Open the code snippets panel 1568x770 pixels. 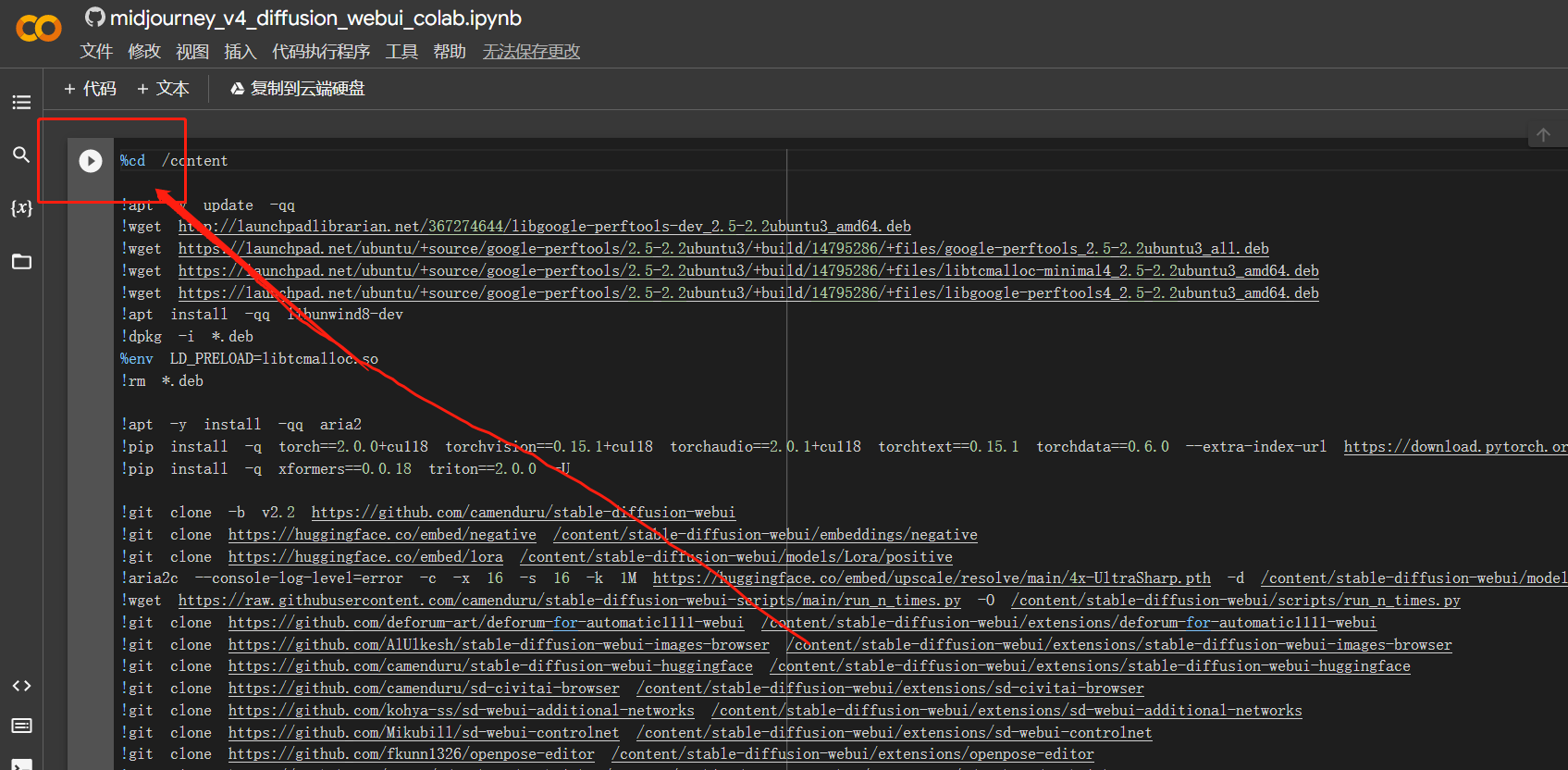tap(21, 686)
